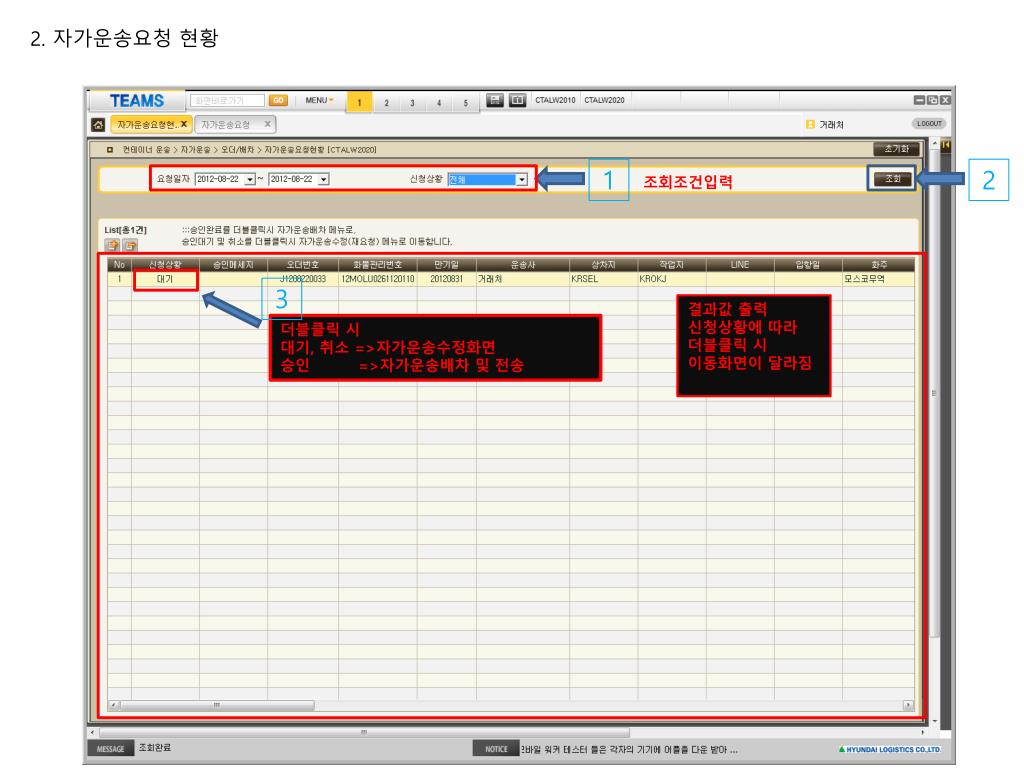Screen dimensions: 1024x768
Task: Click the 화물관리번호 column header
Action: 377,264
